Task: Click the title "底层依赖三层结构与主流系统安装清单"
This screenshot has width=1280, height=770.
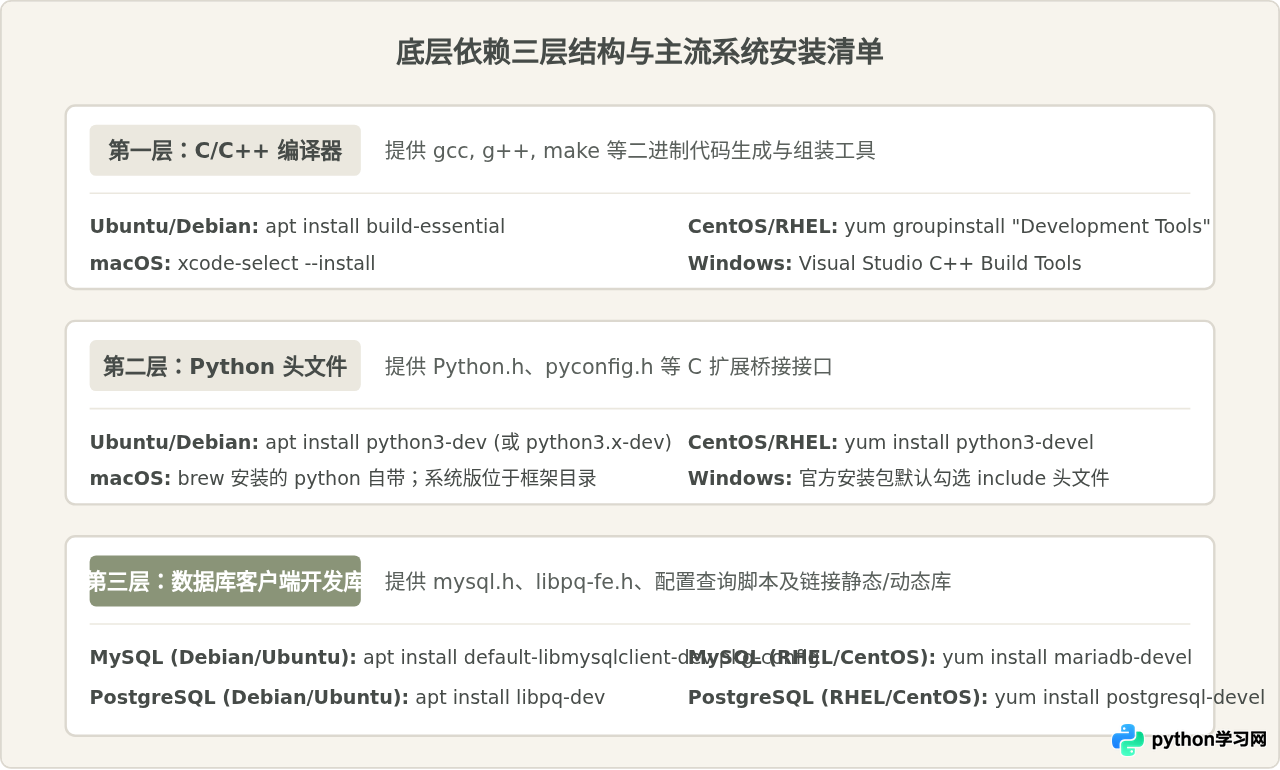Action: click(640, 52)
